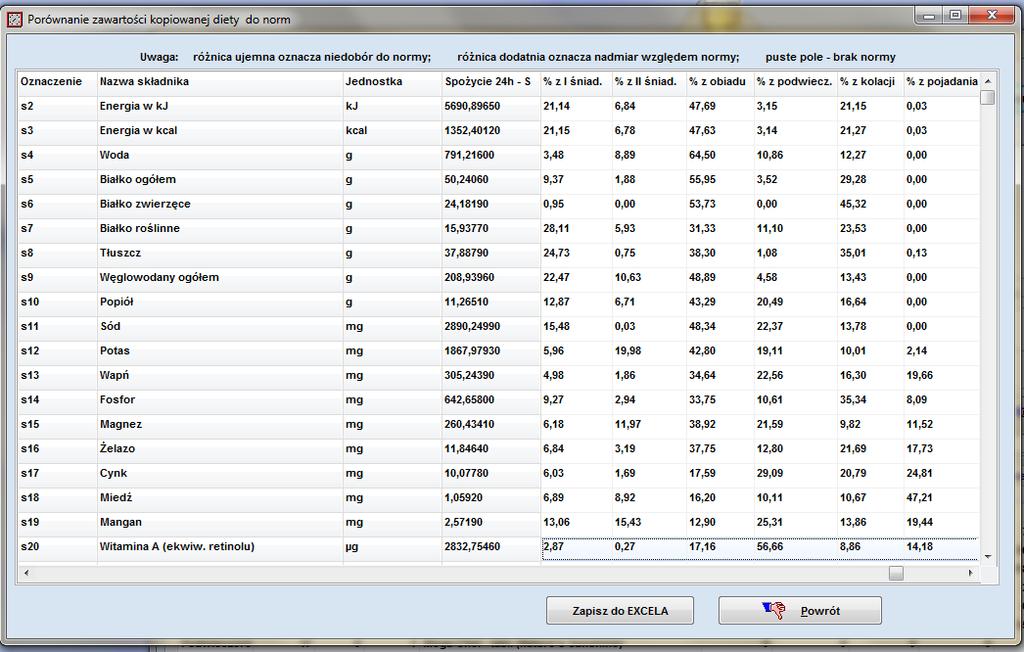This screenshot has width=1024, height=652.
Task: Click the s10 designation cell
Action: point(57,302)
